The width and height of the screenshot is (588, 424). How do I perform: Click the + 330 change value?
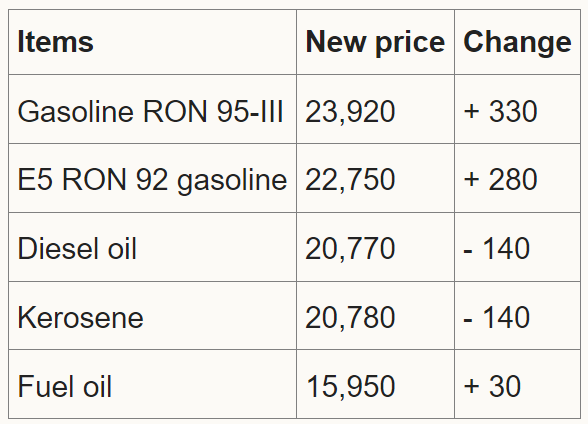tap(500, 111)
